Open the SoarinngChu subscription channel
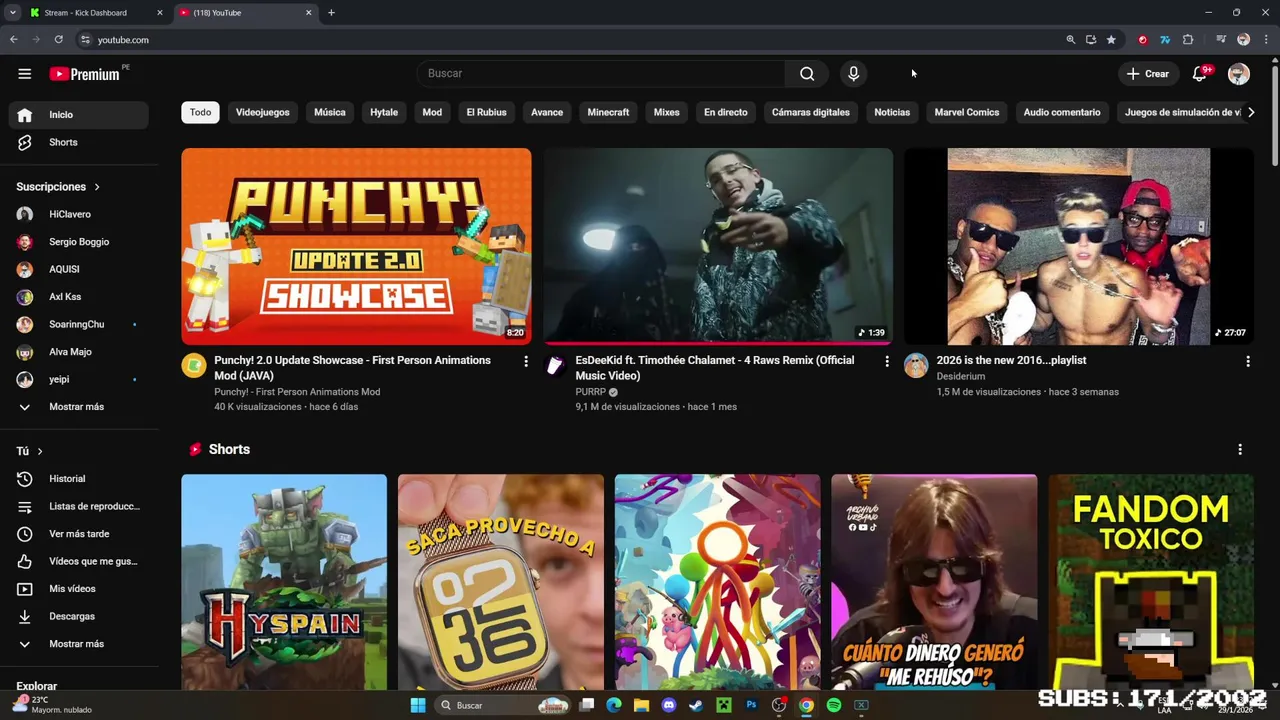Viewport: 1280px width, 720px height. coord(80,324)
